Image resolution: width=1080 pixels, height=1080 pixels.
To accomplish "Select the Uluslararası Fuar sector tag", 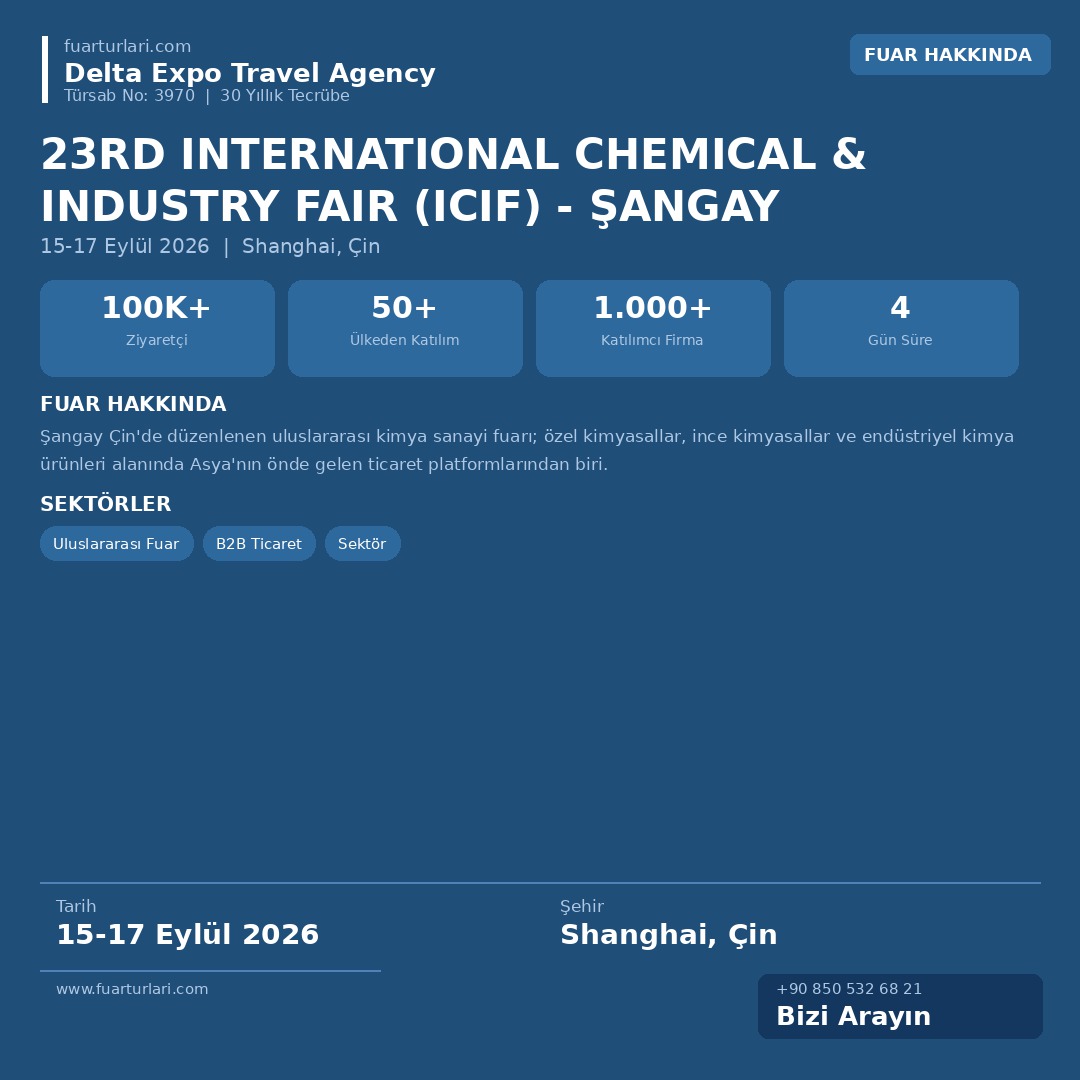I will 116,543.
